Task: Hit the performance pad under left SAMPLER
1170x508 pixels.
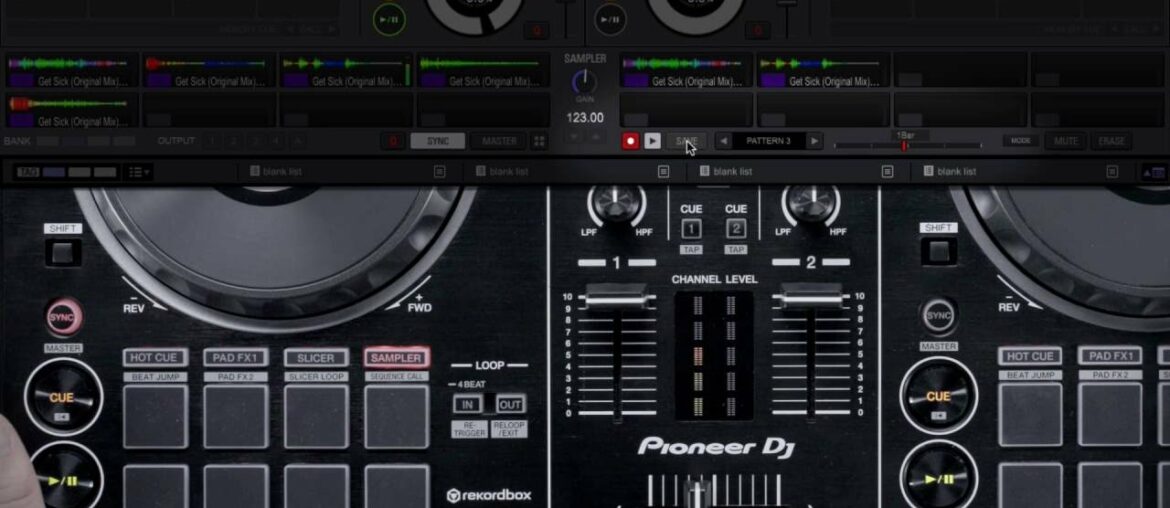Action: (x=397, y=417)
